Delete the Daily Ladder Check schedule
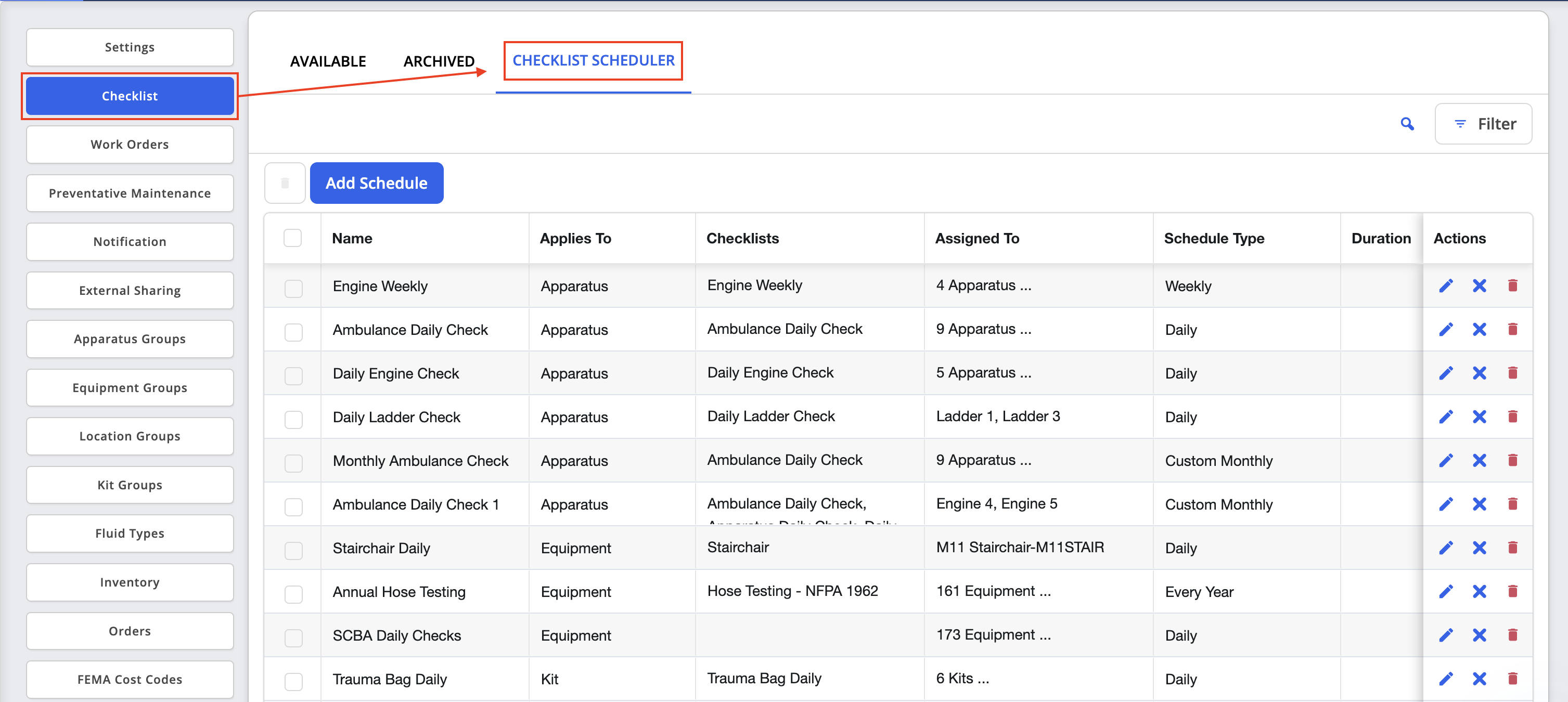The width and height of the screenshot is (1568, 702). point(1513,418)
